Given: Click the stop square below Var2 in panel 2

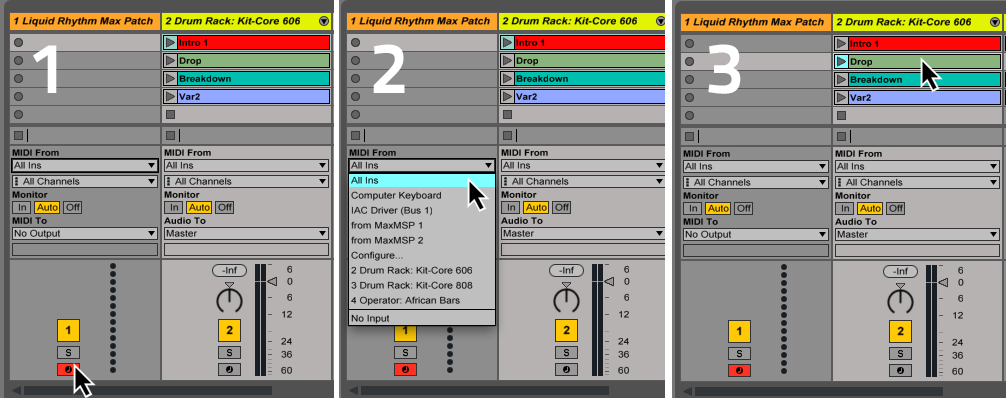Looking at the screenshot, I should [507, 115].
